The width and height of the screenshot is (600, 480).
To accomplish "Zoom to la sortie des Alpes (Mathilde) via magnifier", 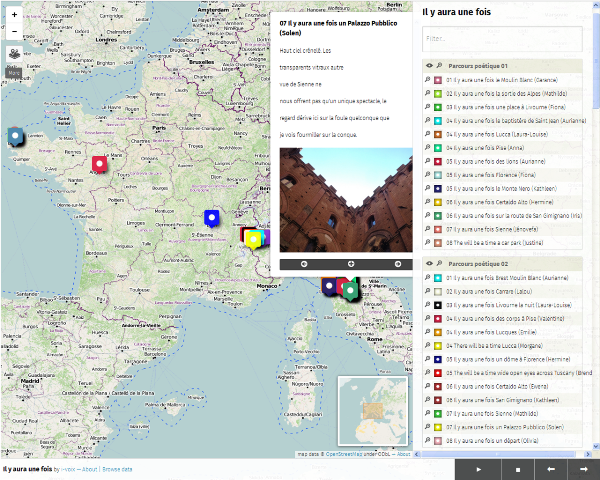I will pos(427,93).
